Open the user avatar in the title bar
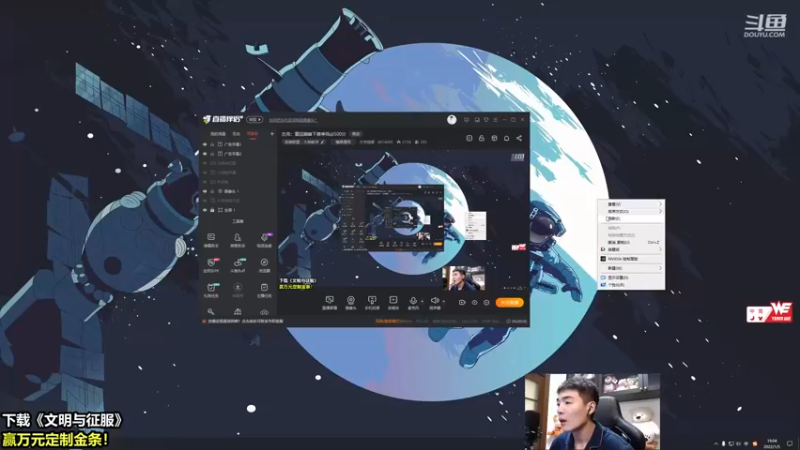The image size is (800, 450). [452, 119]
